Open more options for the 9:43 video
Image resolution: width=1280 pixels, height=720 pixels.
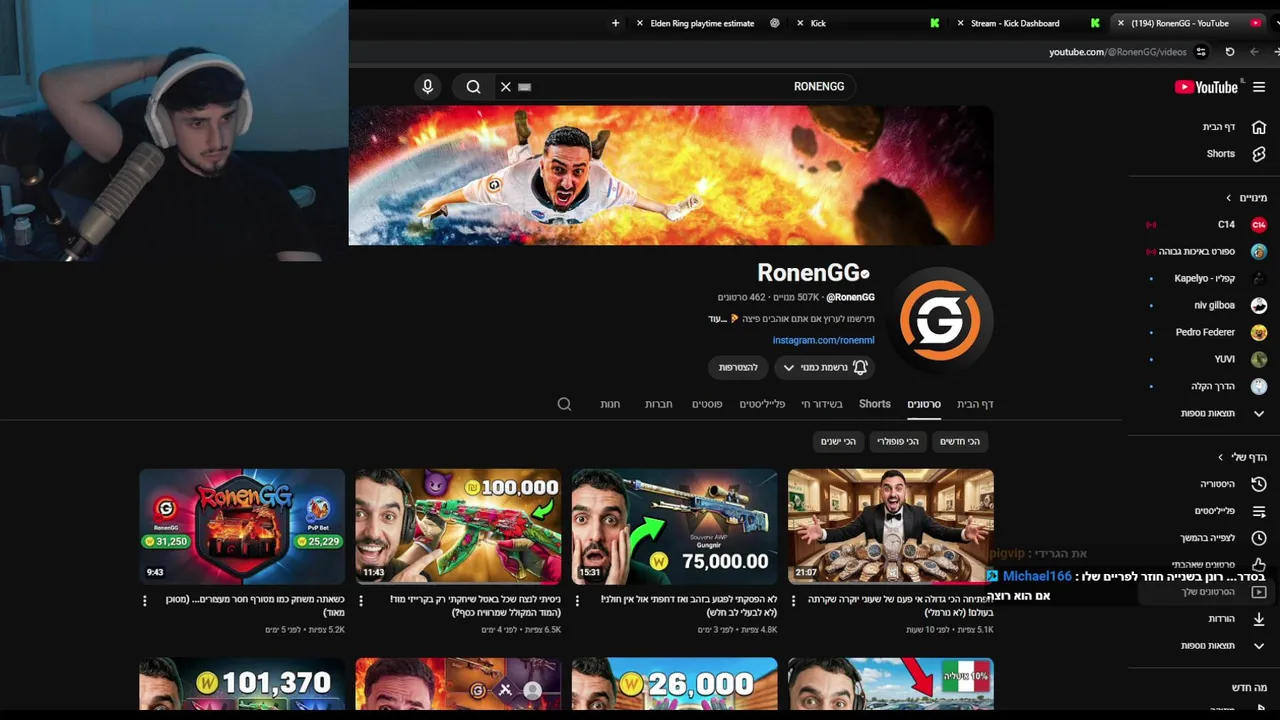tap(144, 601)
